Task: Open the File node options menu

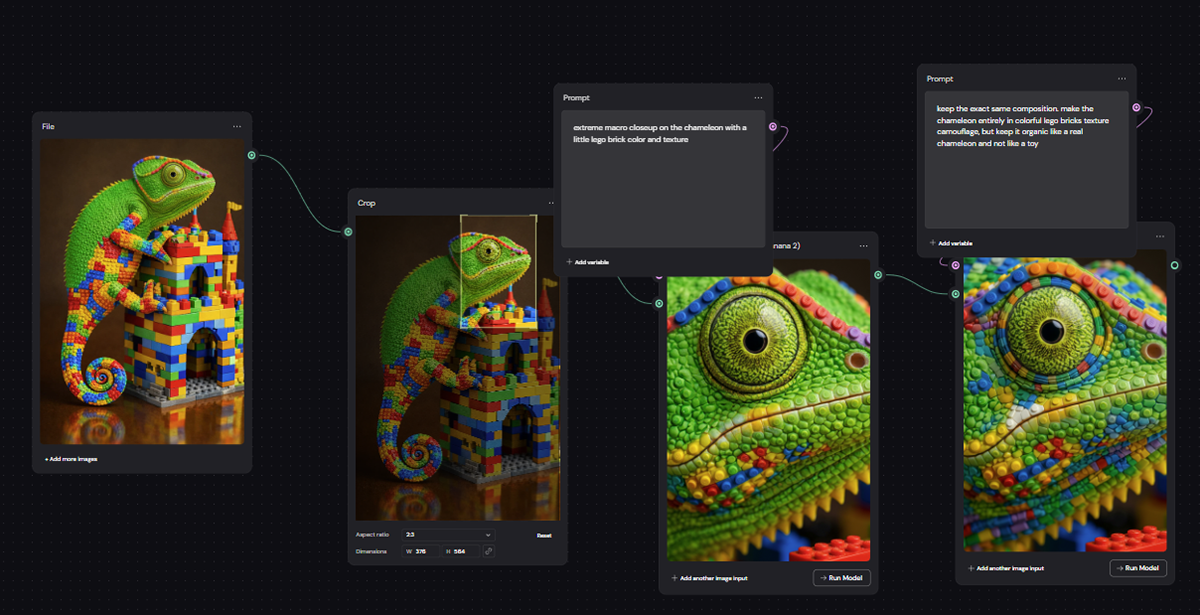Action: point(237,127)
